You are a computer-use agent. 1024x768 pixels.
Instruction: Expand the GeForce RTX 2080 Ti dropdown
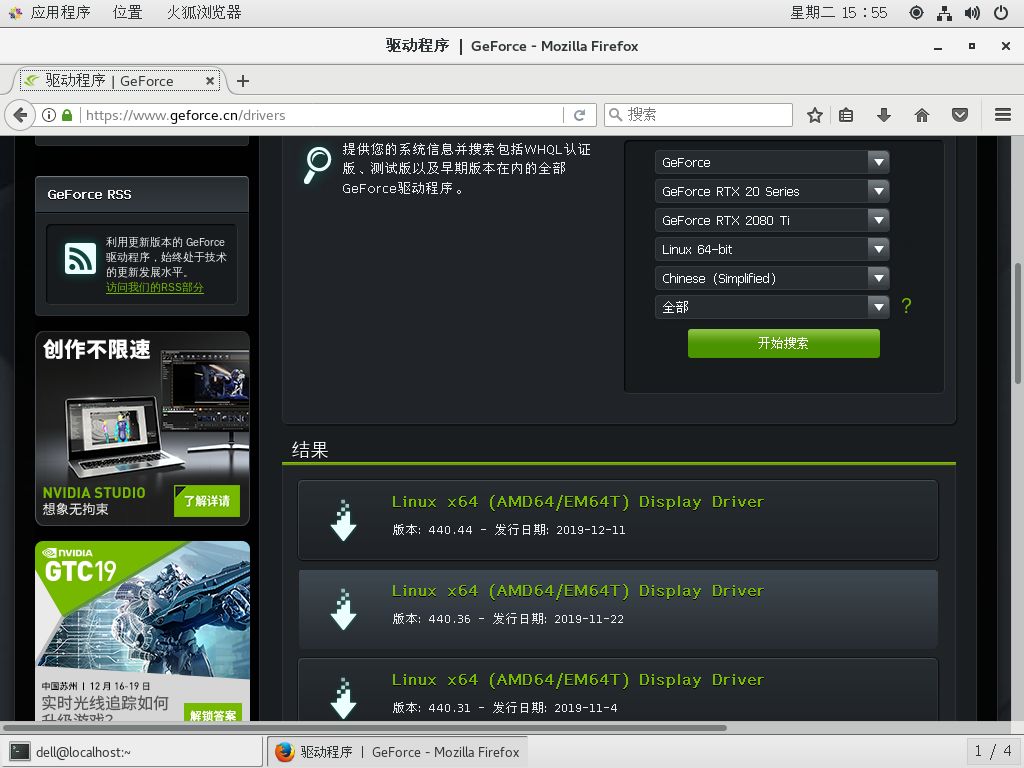[771, 220]
